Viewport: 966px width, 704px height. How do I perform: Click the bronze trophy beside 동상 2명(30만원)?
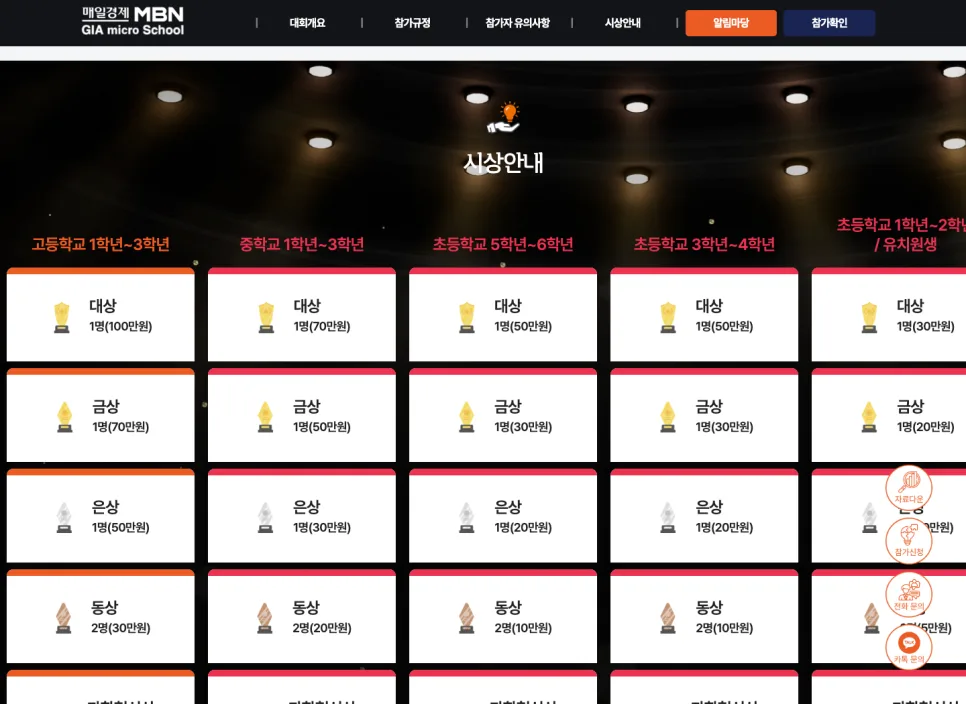63,618
